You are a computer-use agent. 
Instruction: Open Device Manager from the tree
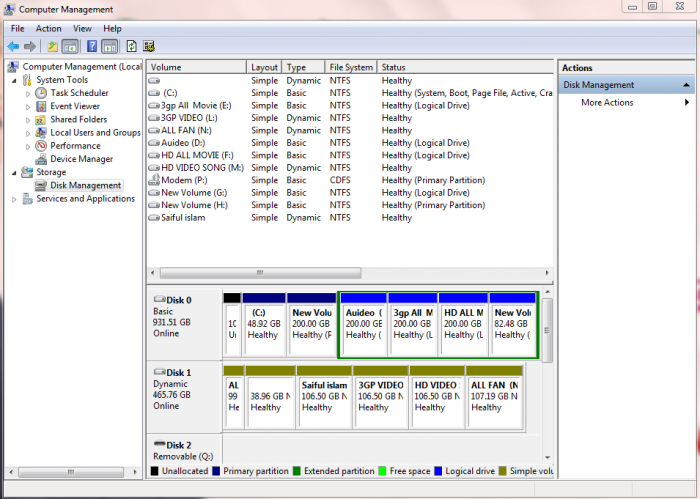(81, 159)
